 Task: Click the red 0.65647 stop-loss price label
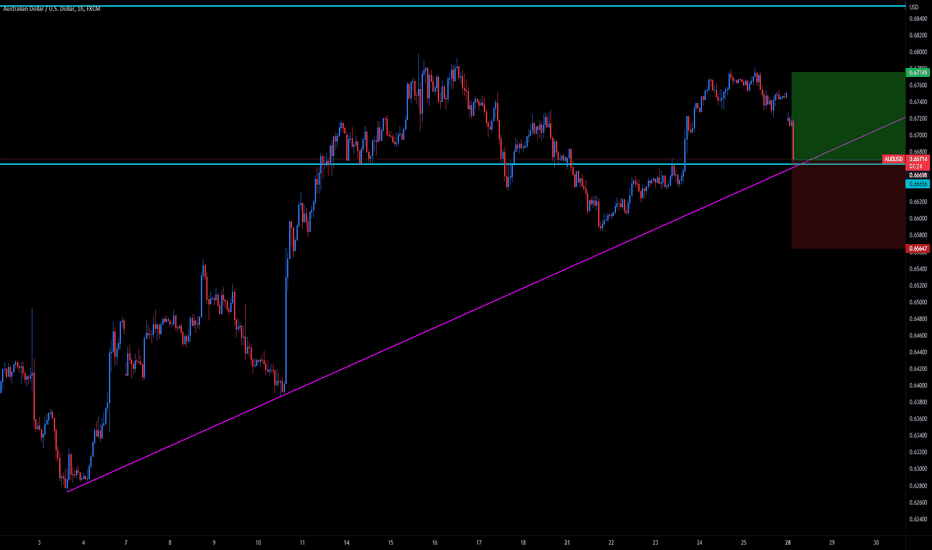pyautogui.click(x=918, y=249)
